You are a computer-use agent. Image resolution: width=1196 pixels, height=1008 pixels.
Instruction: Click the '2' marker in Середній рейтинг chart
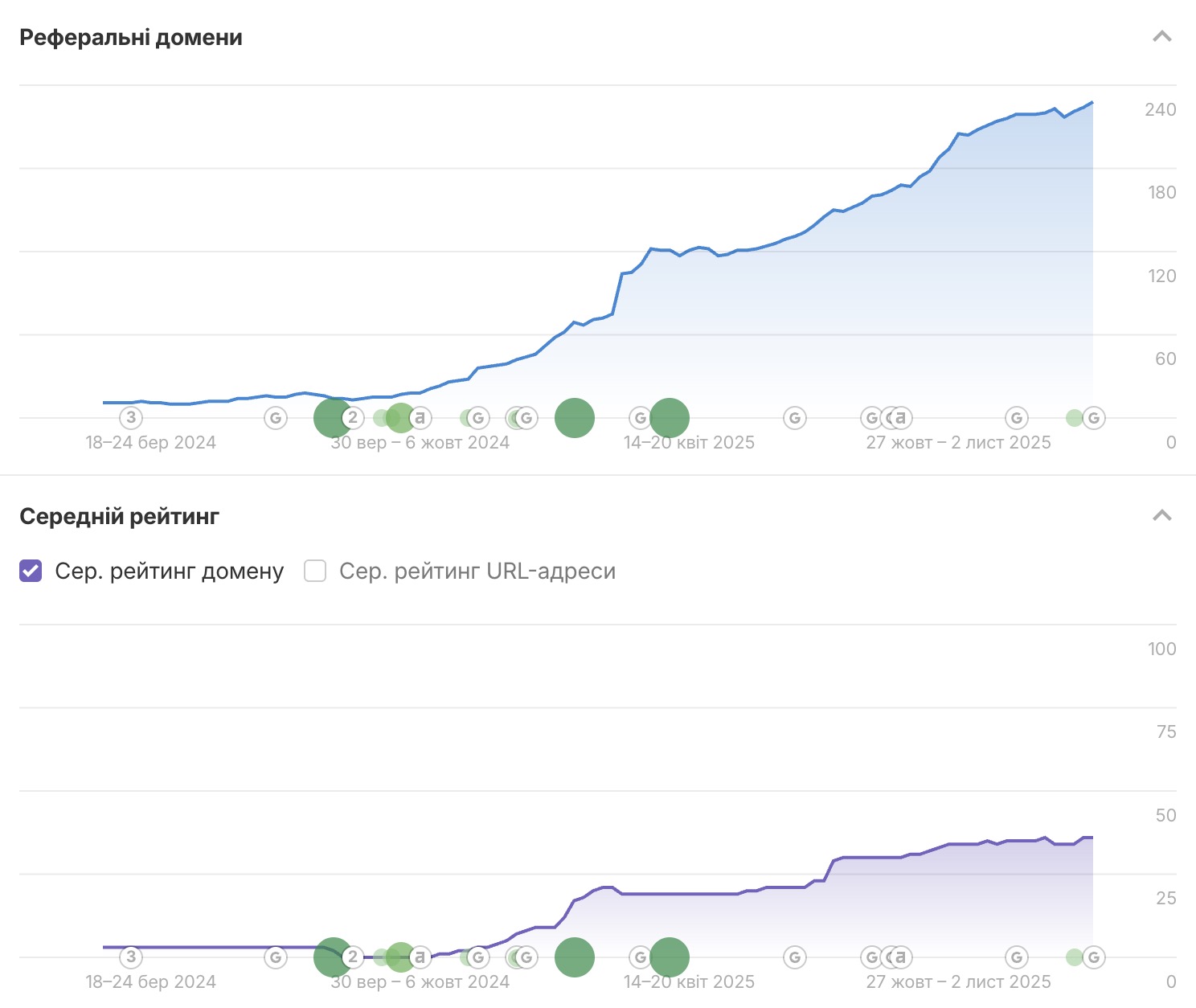tap(352, 957)
